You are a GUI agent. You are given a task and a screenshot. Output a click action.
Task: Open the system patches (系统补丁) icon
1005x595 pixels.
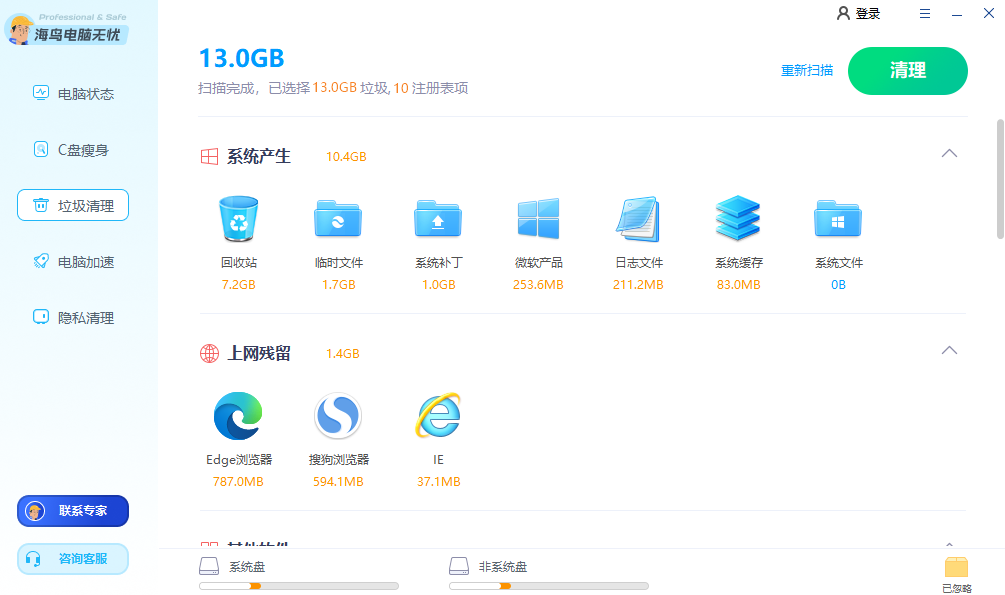pyautogui.click(x=438, y=220)
